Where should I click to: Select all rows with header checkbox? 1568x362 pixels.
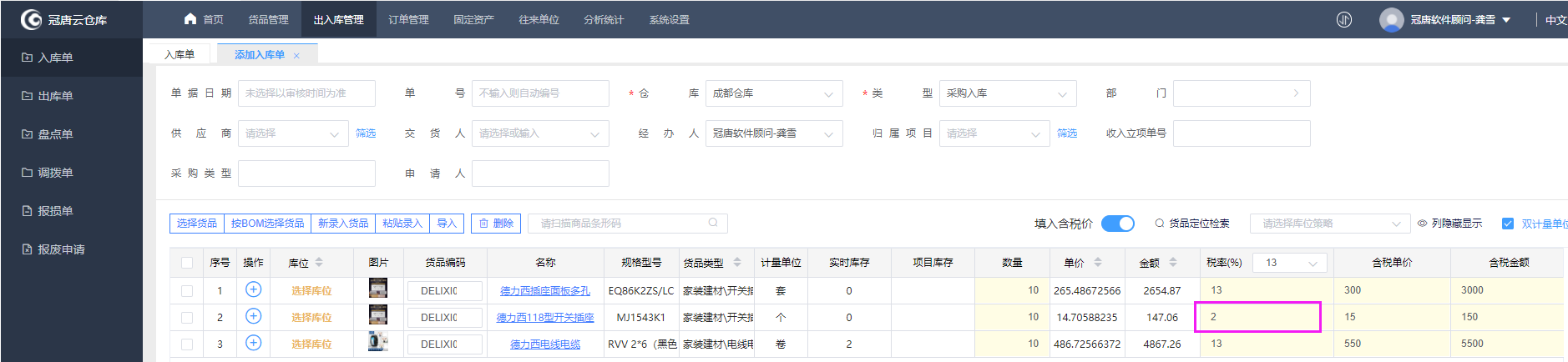point(187,263)
